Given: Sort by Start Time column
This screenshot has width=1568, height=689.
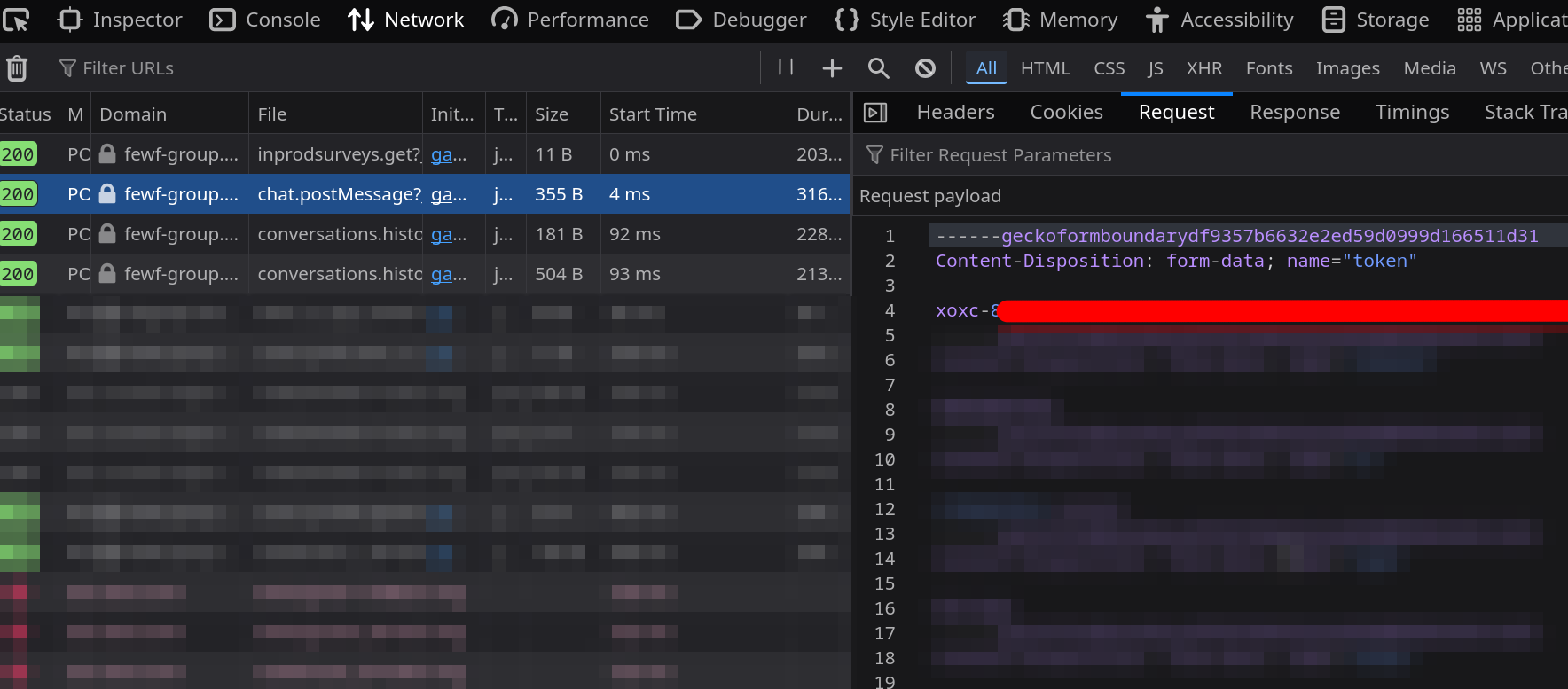Looking at the screenshot, I should click(694, 114).
